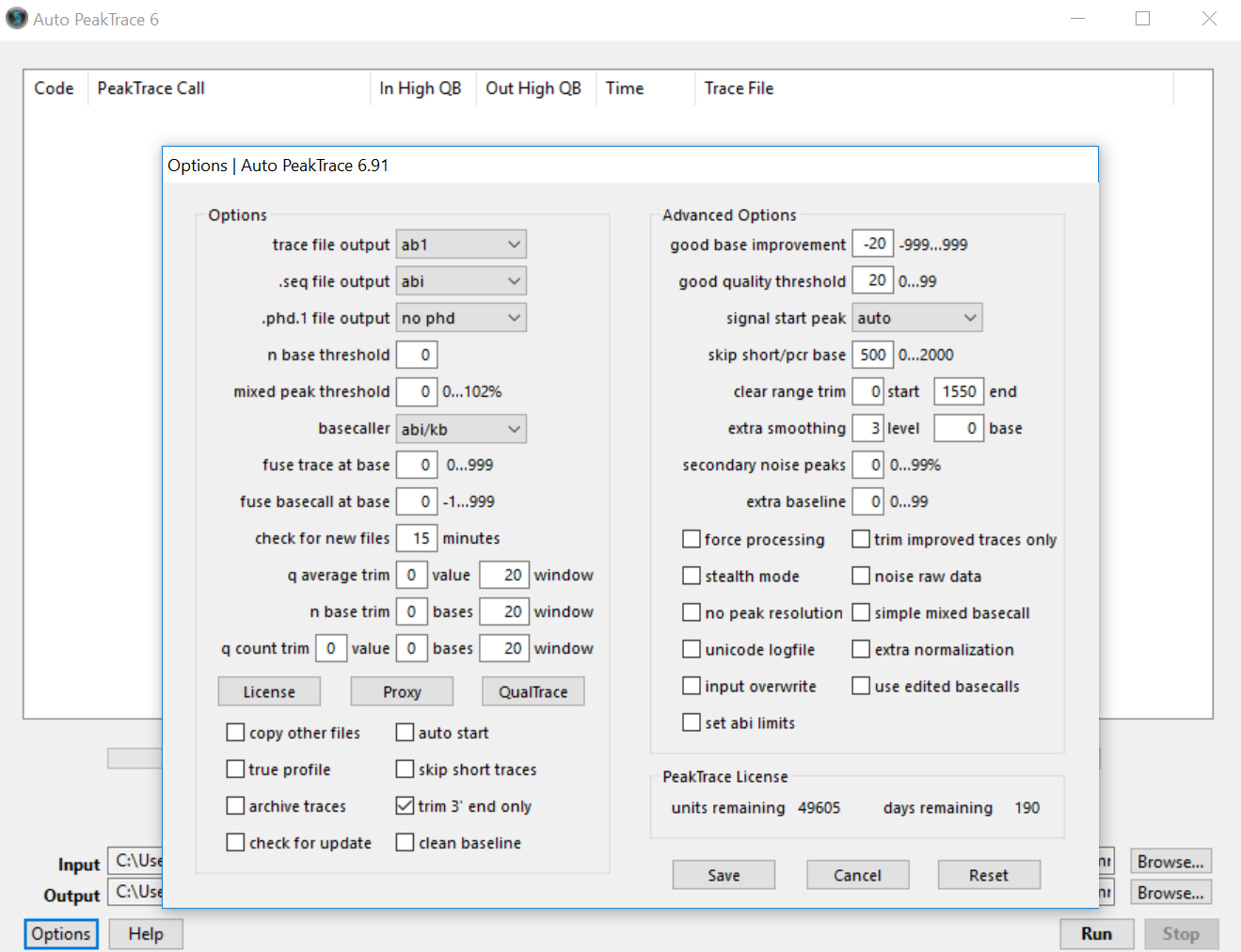Check the extra normalization box
Screen dimensions: 1241x952
[x=861, y=649]
